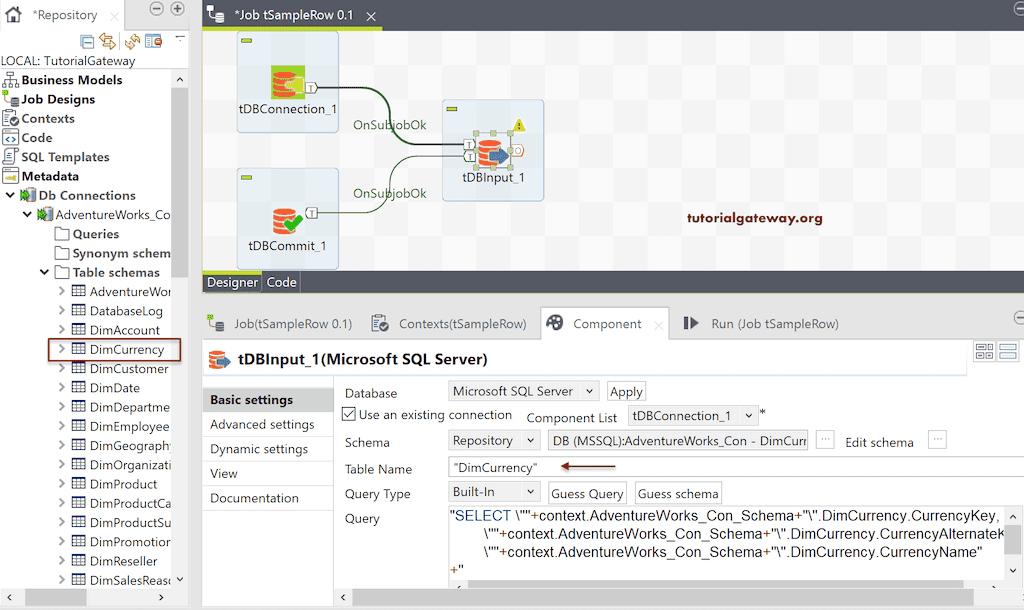Select the tDBCommit_1 component icon
This screenshot has width=1024, height=610.
tap(287, 221)
